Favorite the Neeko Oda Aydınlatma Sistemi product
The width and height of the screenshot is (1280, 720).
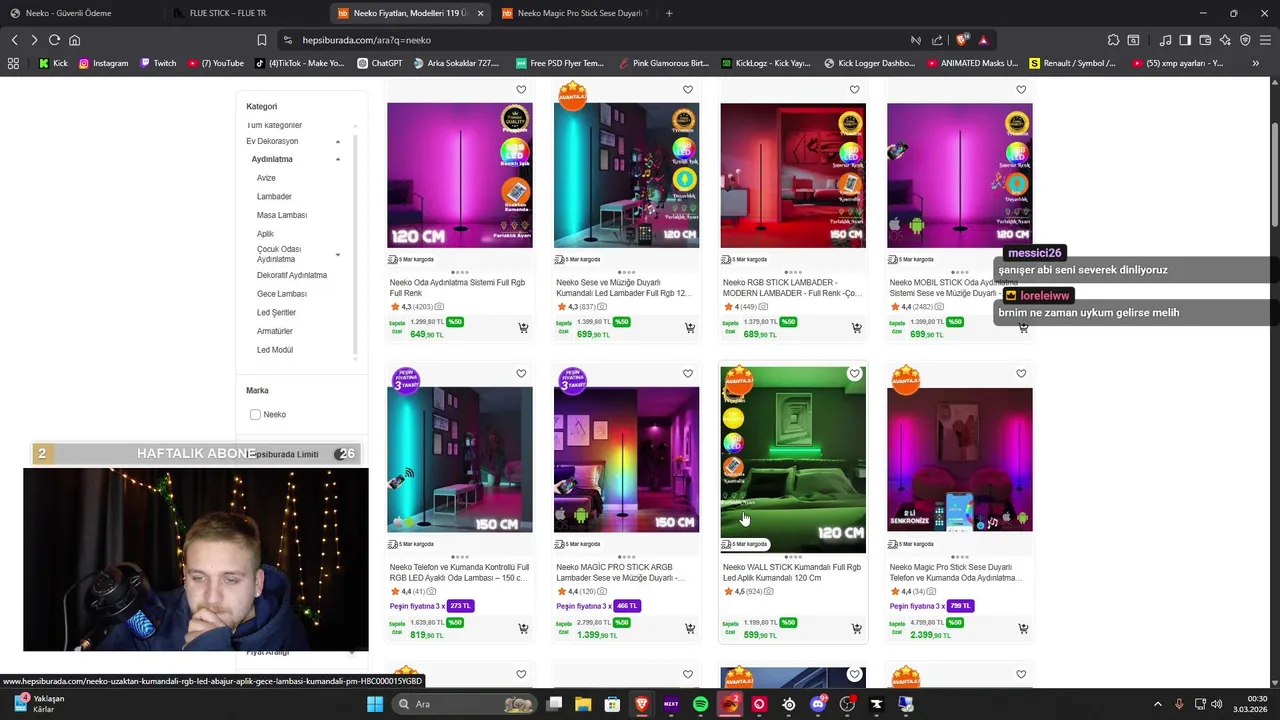[521, 90]
